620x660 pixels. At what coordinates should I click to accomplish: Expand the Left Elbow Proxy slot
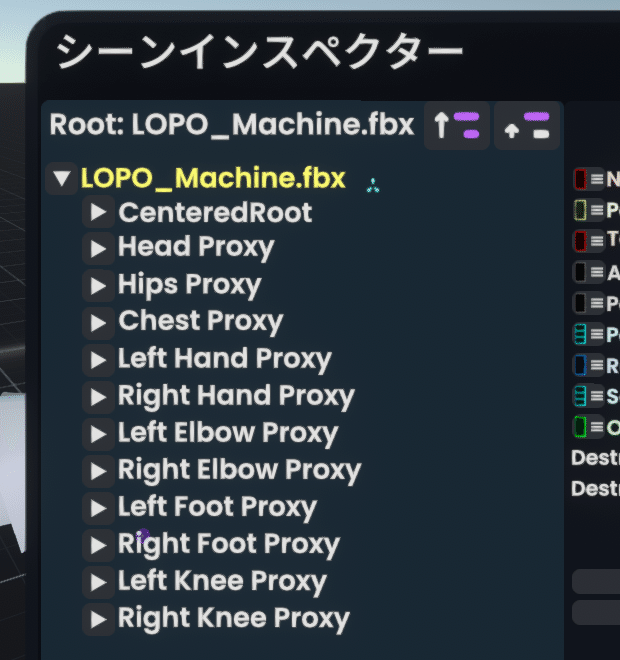click(x=98, y=434)
